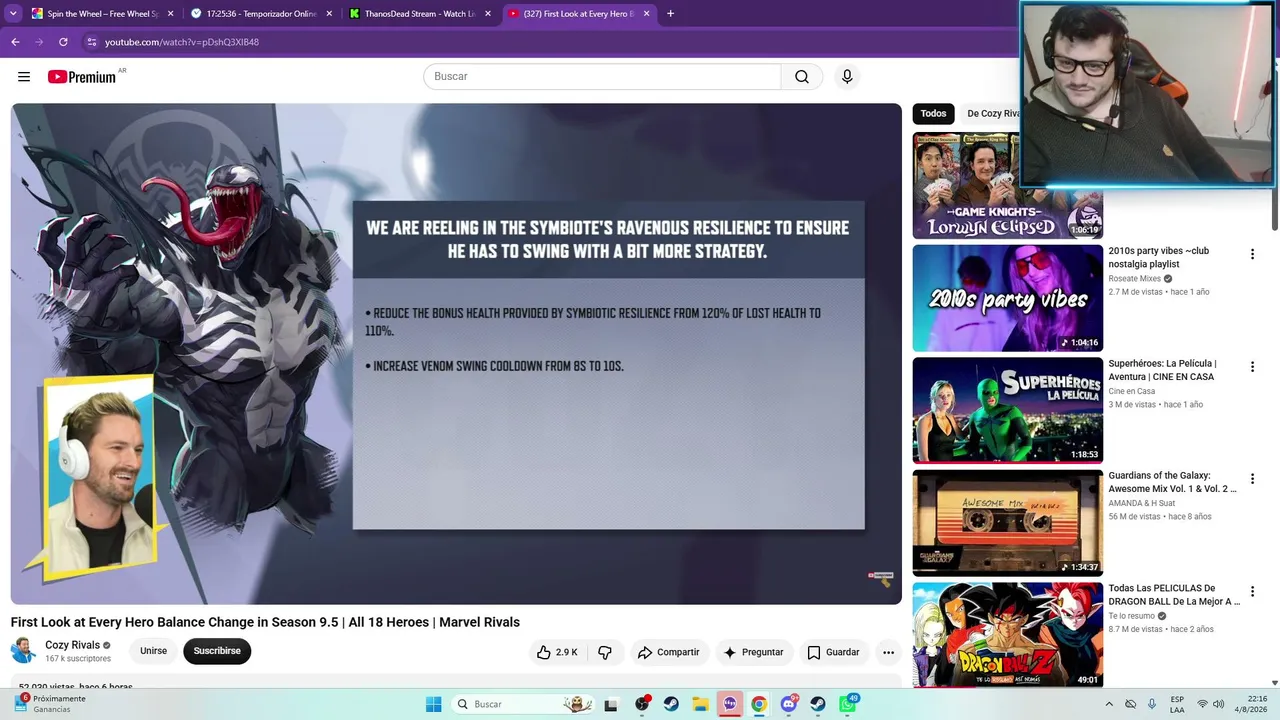Go to YouTube Premium home logo
Screen dimensions: 1280x720
pyautogui.click(x=82, y=77)
